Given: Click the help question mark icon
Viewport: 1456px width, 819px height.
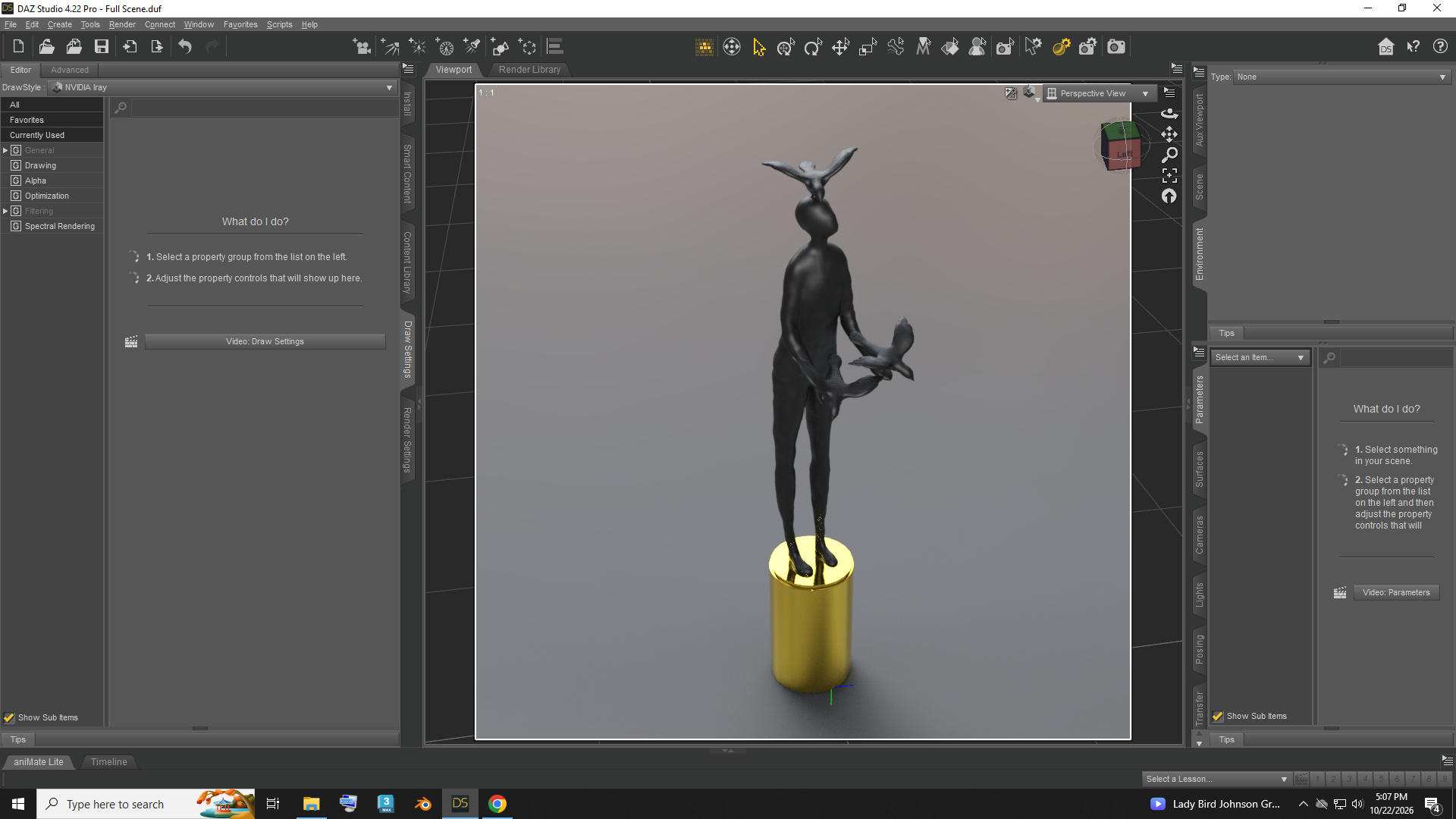Looking at the screenshot, I should (x=1440, y=47).
